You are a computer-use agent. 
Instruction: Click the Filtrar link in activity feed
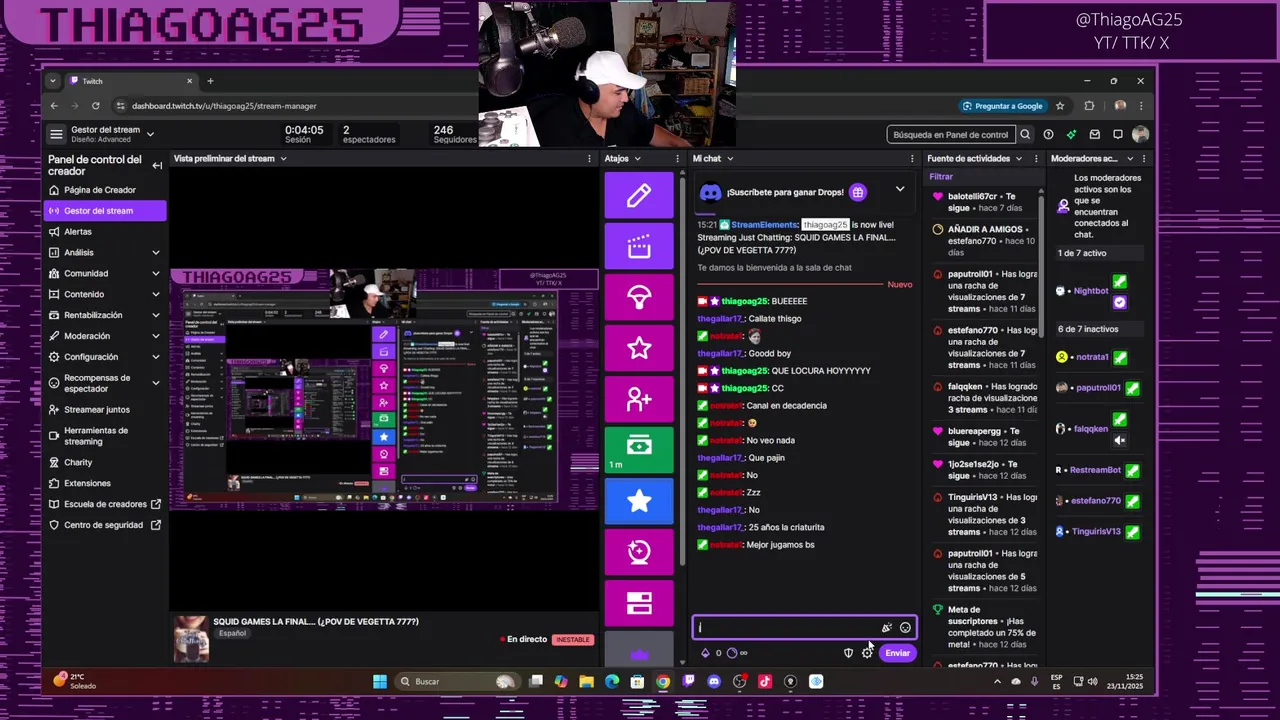click(941, 177)
